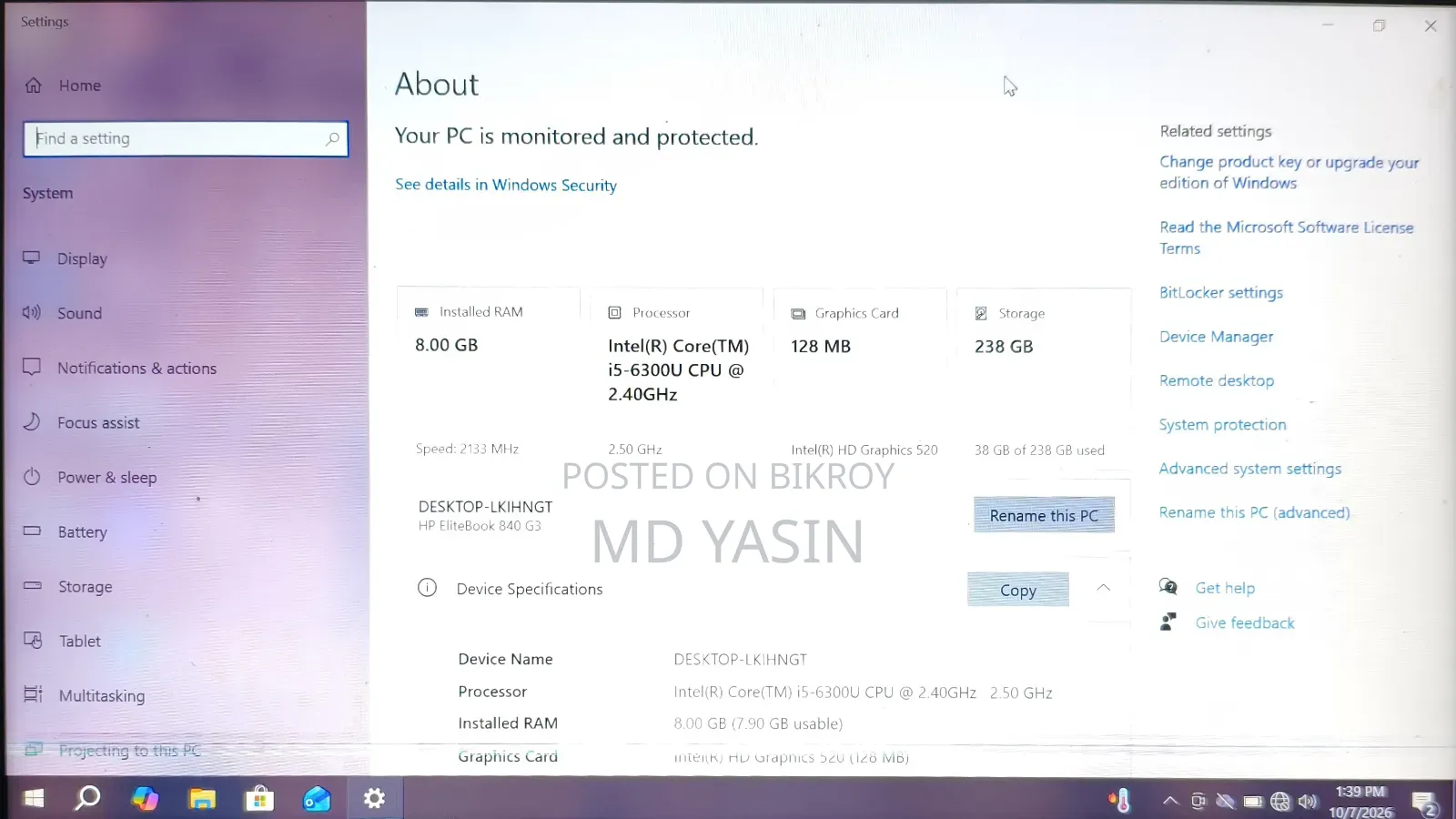This screenshot has width=1456, height=819.
Task: Open Display settings in the sidebar
Action: point(82,258)
